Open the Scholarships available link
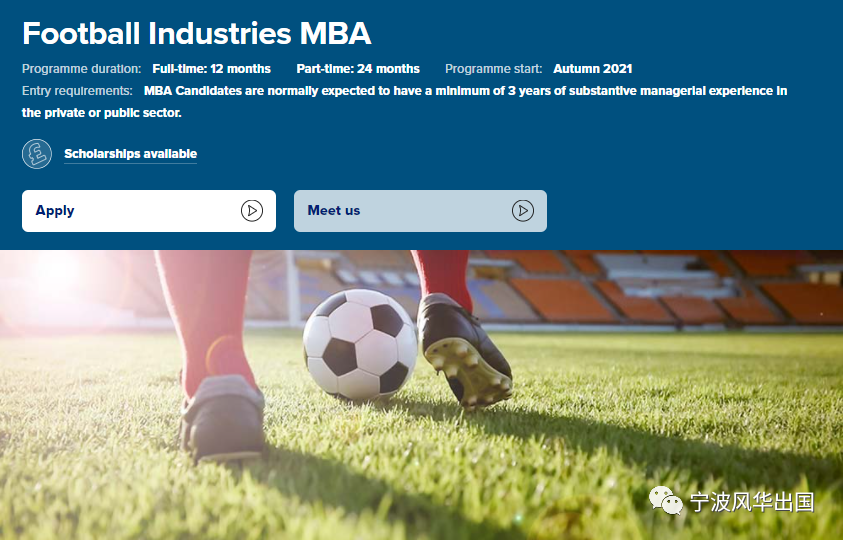 (131, 154)
